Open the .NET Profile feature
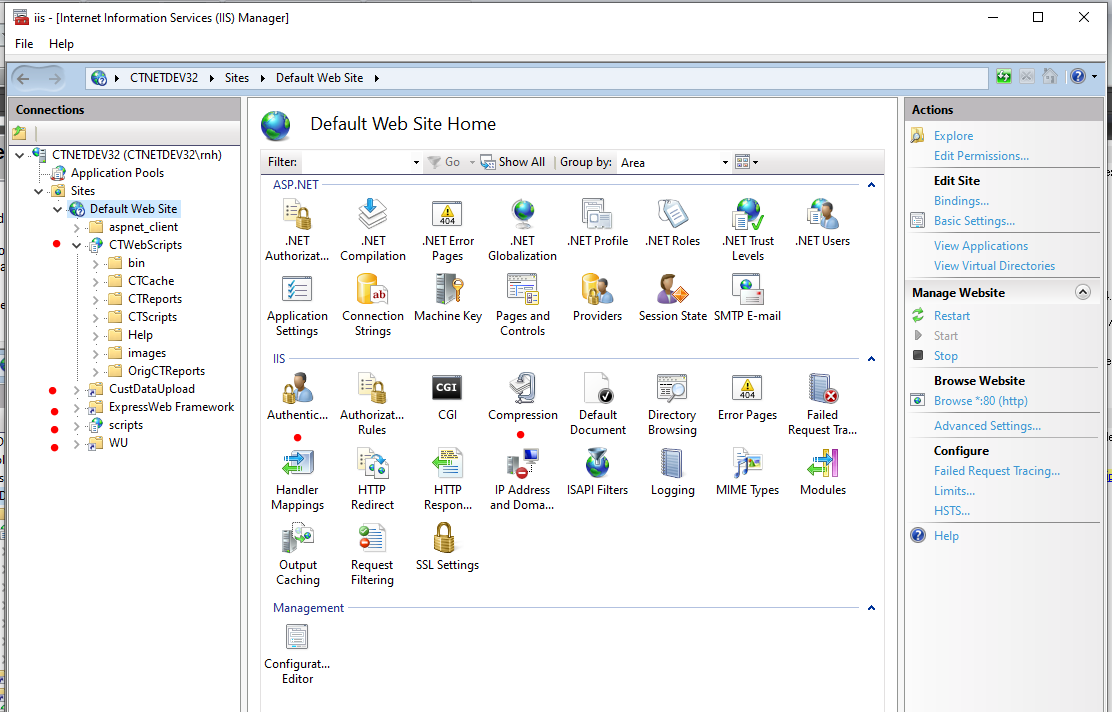This screenshot has height=712, width=1112. 597,222
